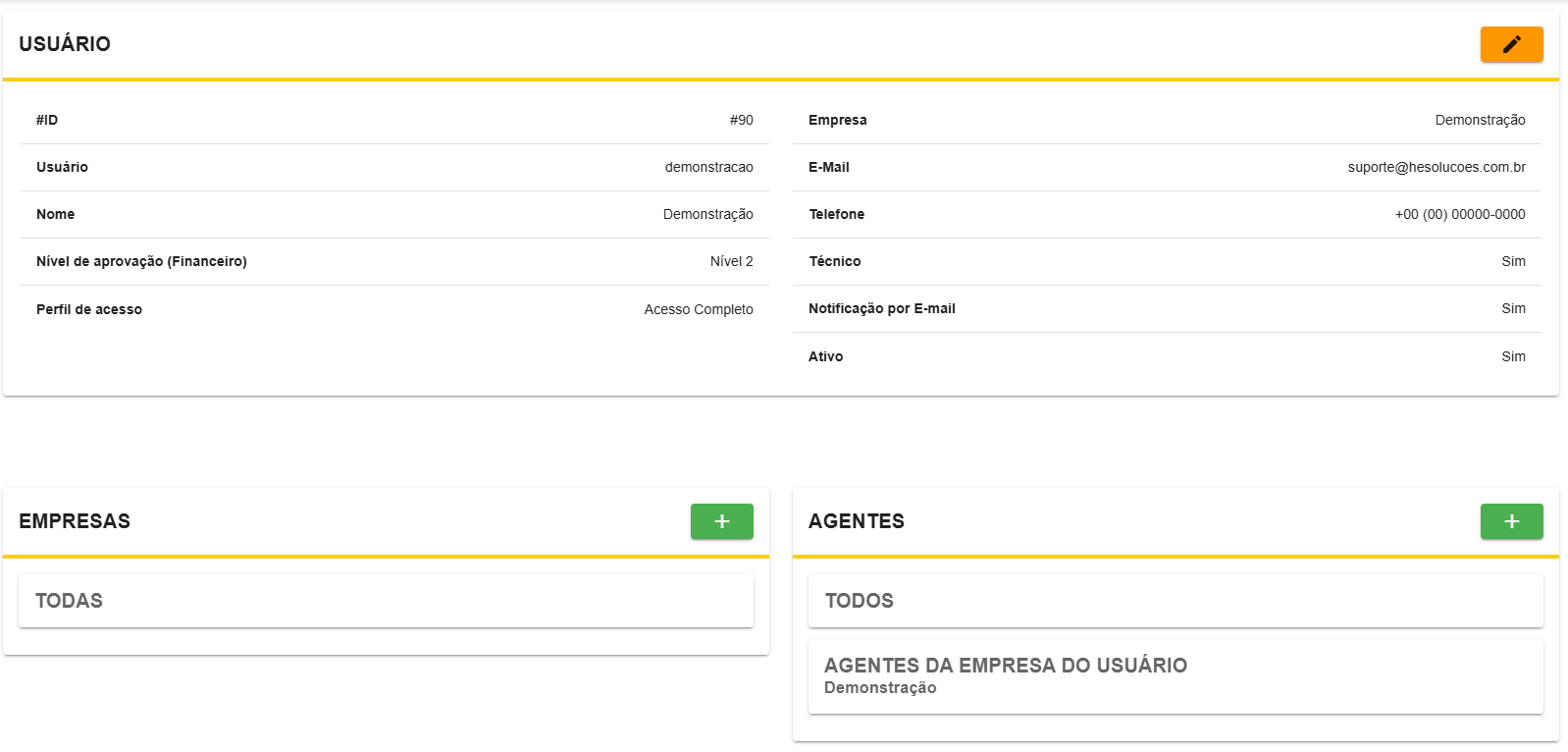Viewport: 1568px width, 752px height.
Task: Click the Demonstração value in Empresa row
Action: click(1480, 120)
